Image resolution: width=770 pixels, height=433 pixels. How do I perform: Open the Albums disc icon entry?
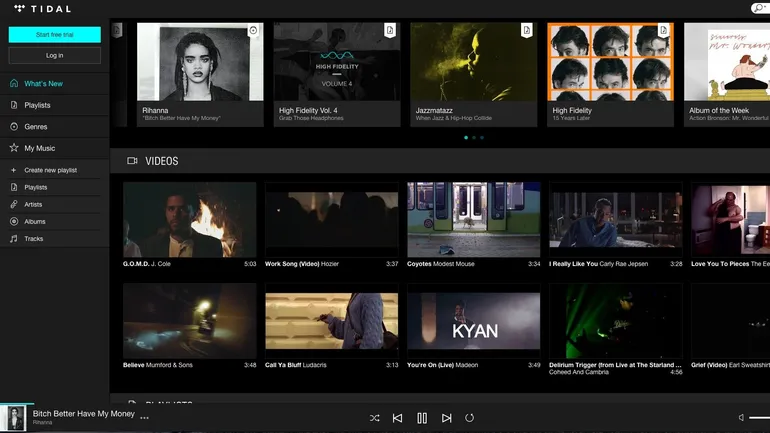coord(14,221)
